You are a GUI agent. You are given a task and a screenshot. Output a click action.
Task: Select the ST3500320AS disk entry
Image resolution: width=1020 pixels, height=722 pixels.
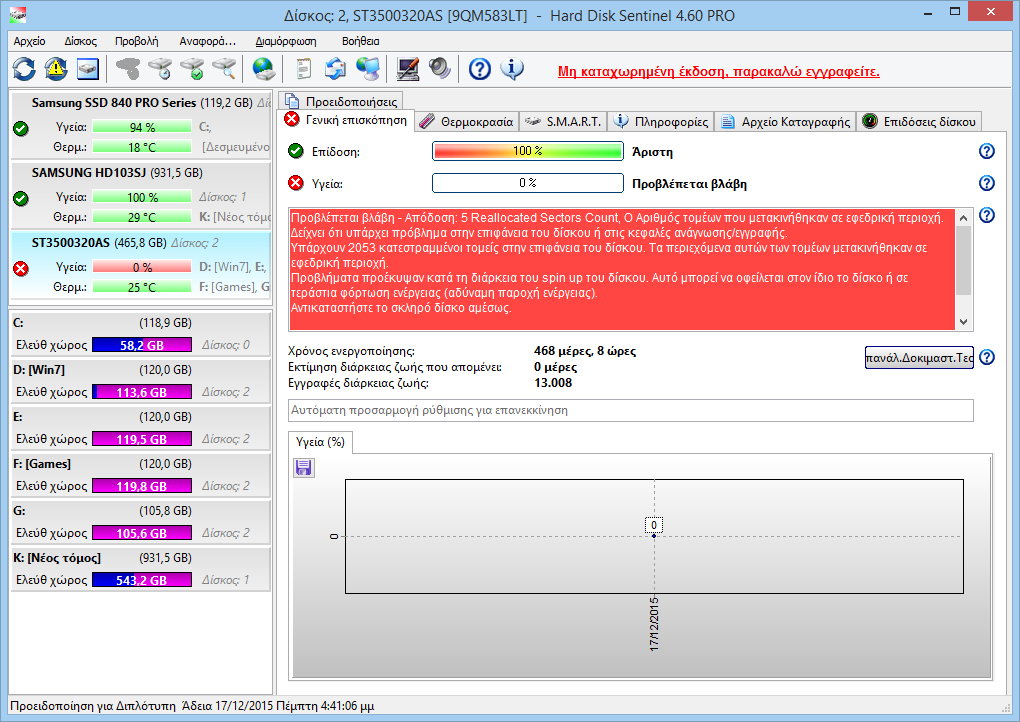click(x=141, y=265)
